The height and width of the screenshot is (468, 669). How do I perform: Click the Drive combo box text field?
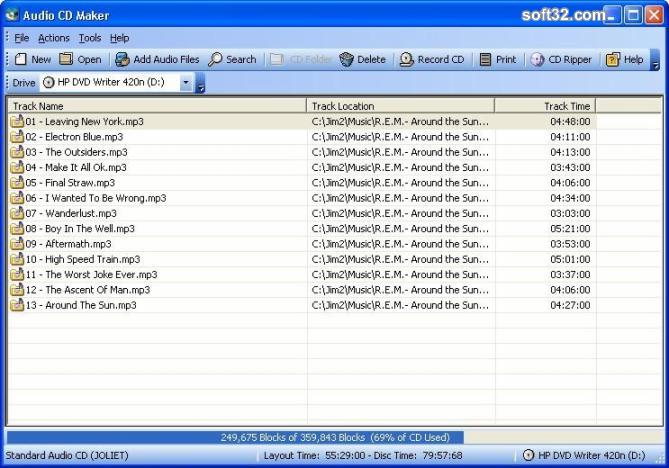(x=110, y=82)
